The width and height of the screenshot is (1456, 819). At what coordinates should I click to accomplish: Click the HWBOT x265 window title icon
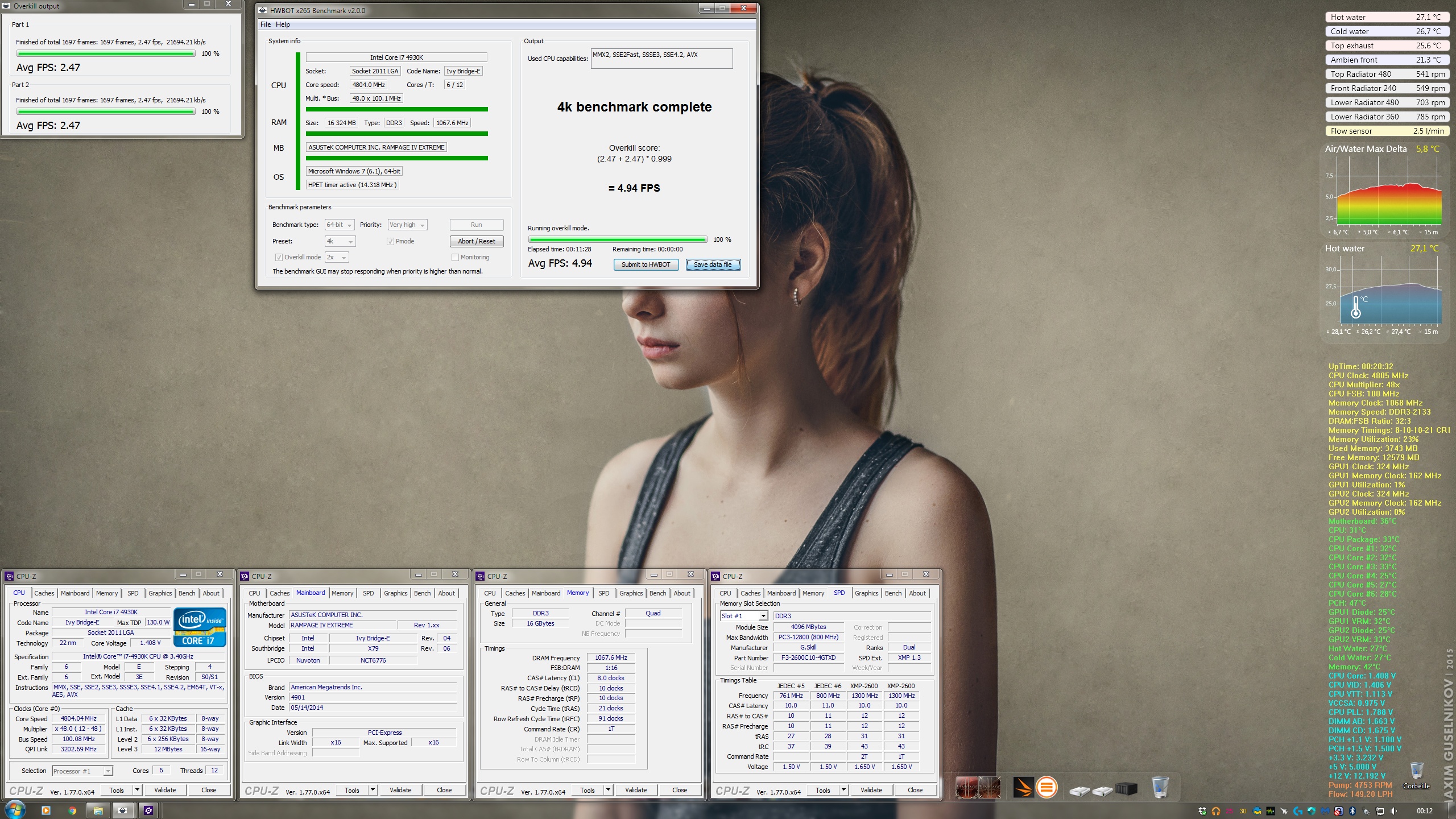click(x=262, y=10)
